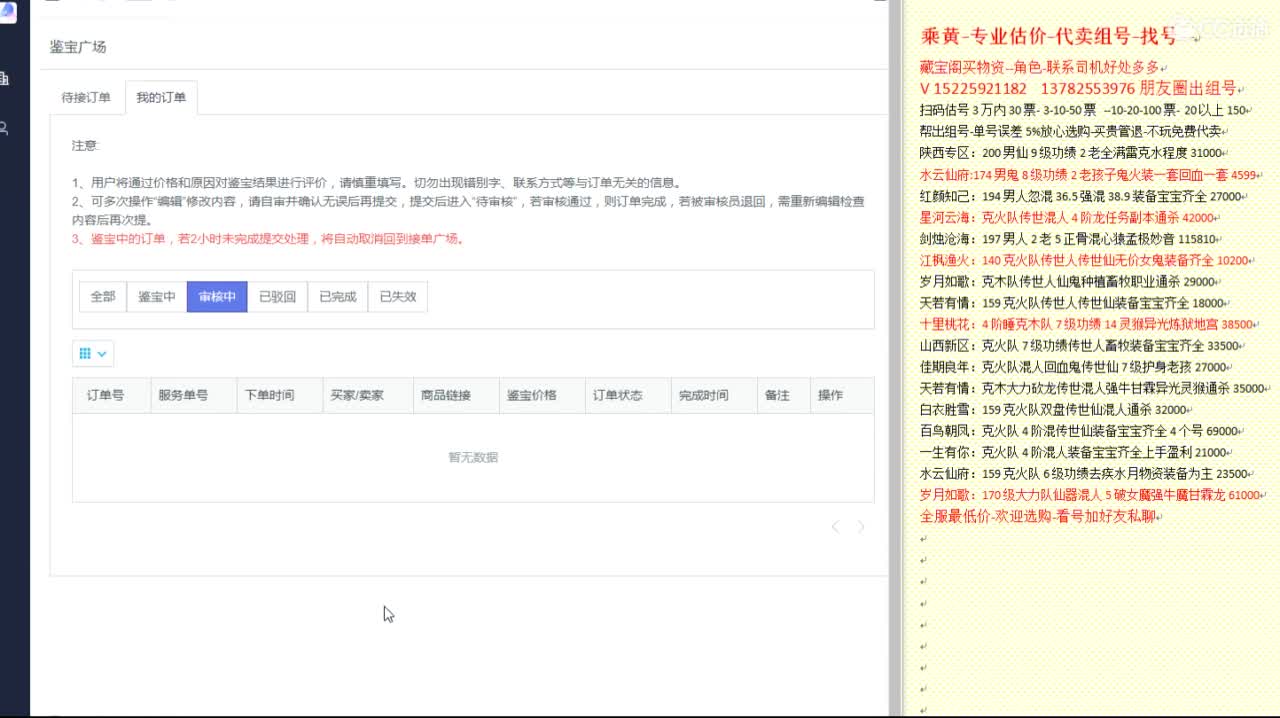This screenshot has height=718, width=1280.
Task: Go to previous page arrow
Action: pos(835,527)
